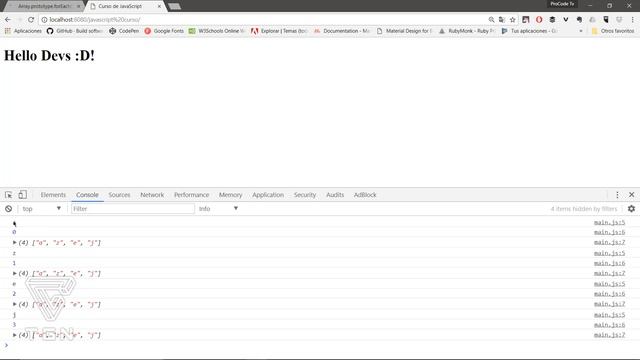Click the console prompt input line
The image size is (640, 360).
[322, 346]
